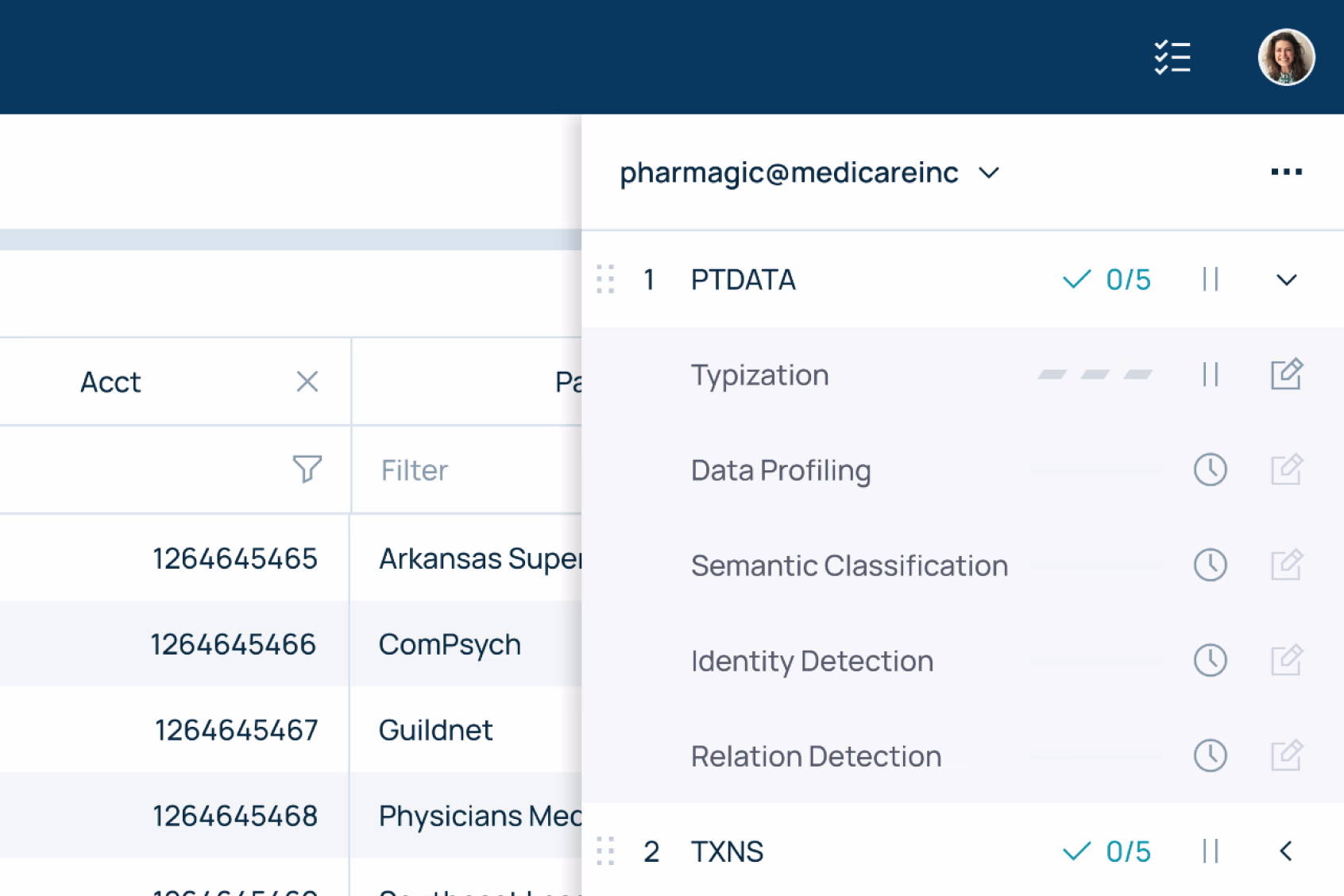Viewport: 1344px width, 896px height.
Task: Pause the TXNS job
Action: [1211, 852]
